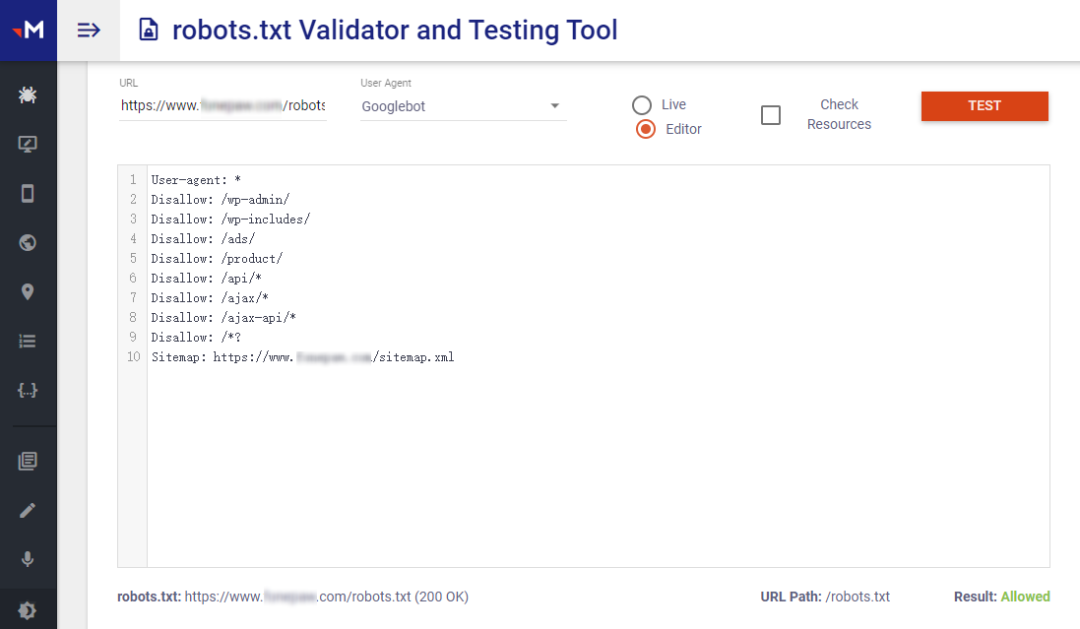
Task: Open the User Agent Googlebot dropdown
Action: pos(463,107)
